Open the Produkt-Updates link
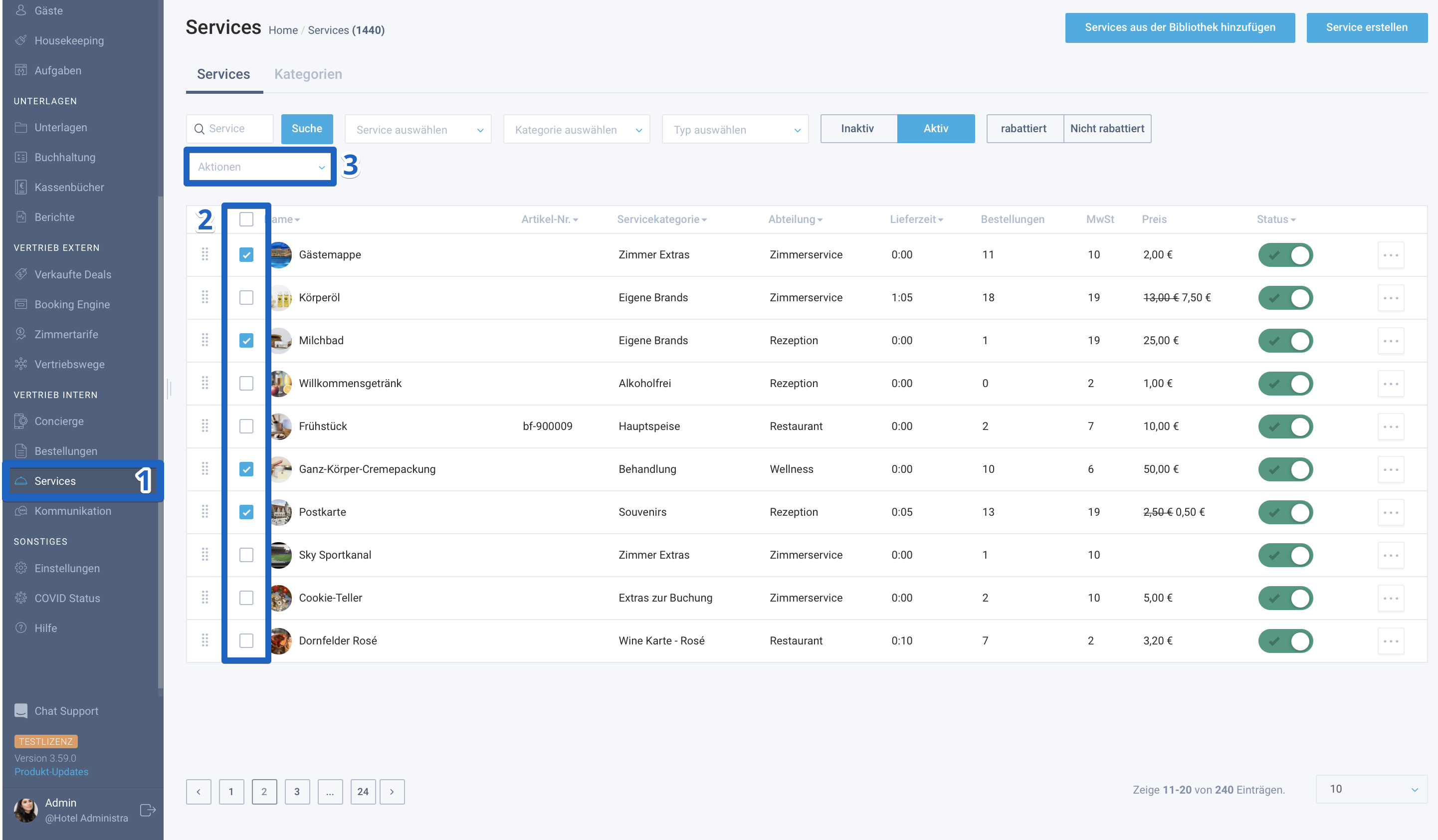1438x840 pixels. point(51,772)
